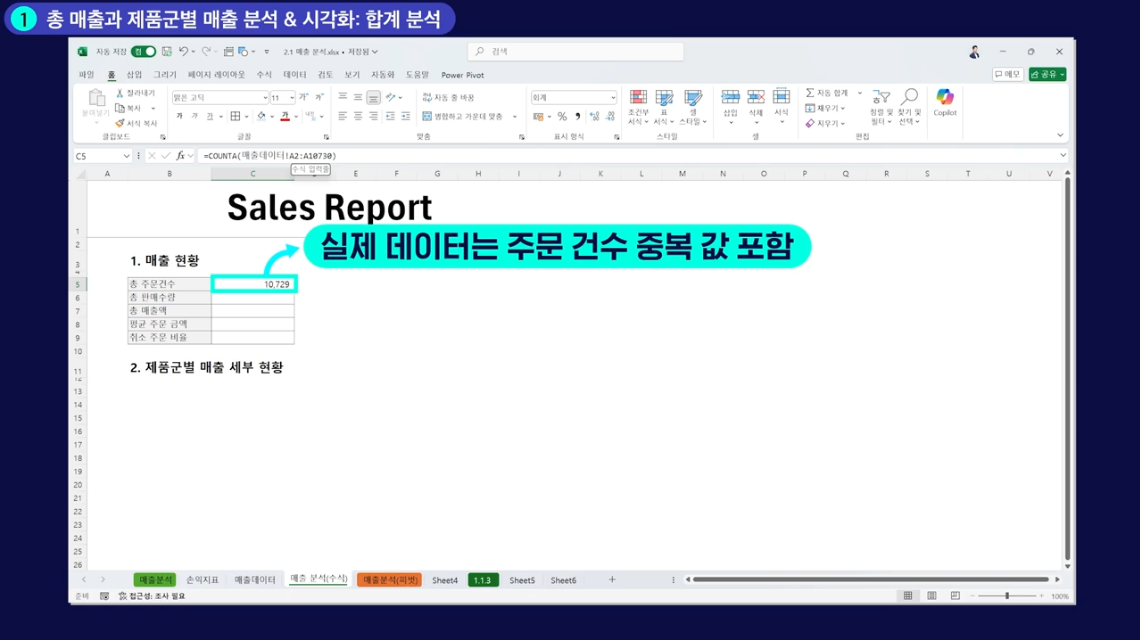Switch to the 매출데이터 sheet tab

pos(255,580)
